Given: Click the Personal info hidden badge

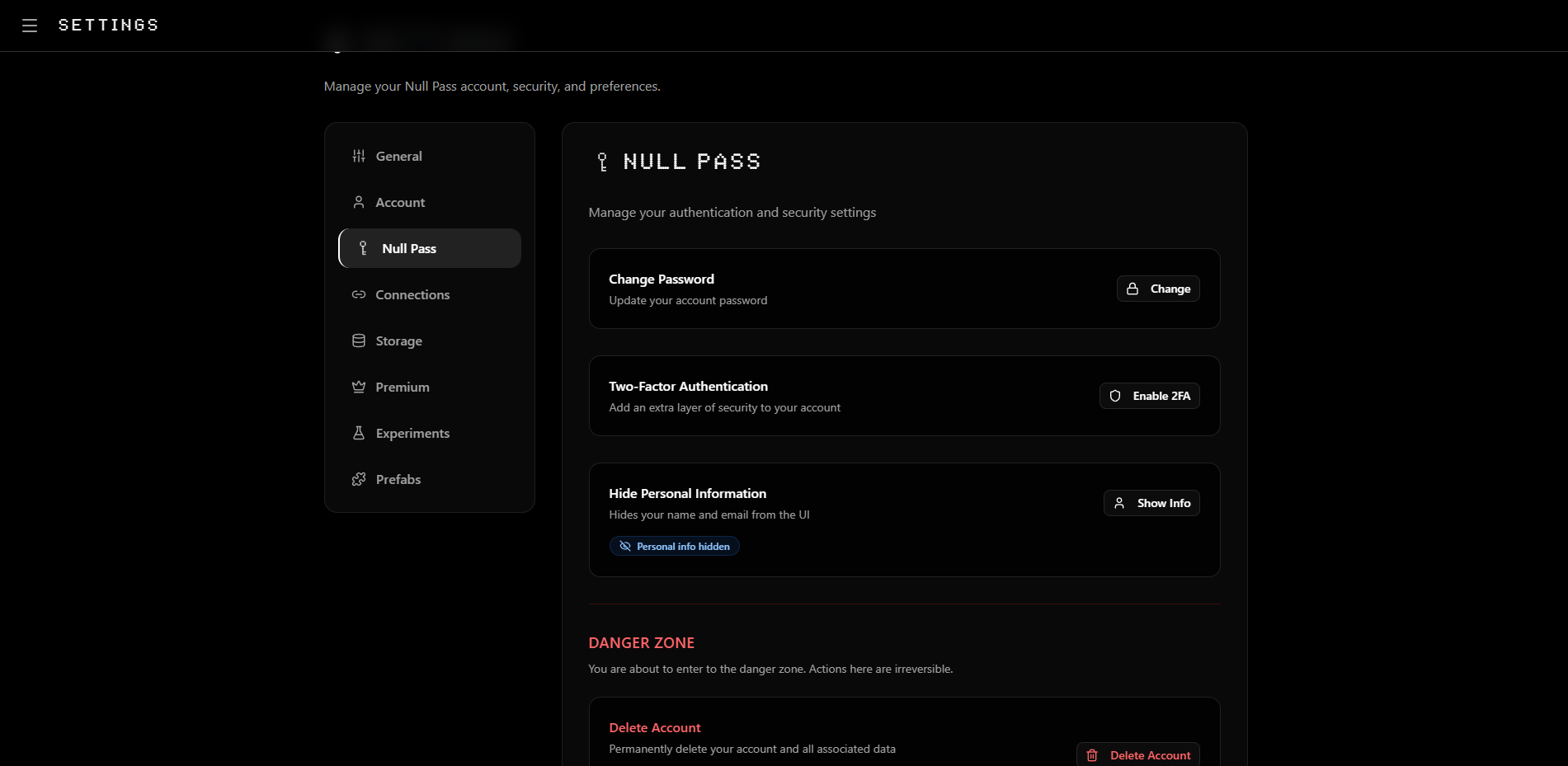Looking at the screenshot, I should pos(674,546).
